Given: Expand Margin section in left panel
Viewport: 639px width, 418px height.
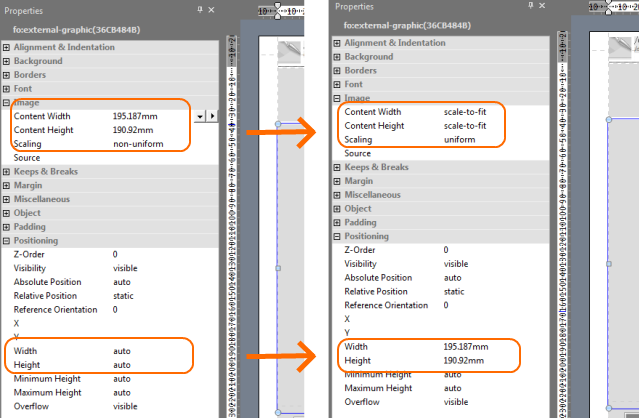Looking at the screenshot, I should coord(6,185).
